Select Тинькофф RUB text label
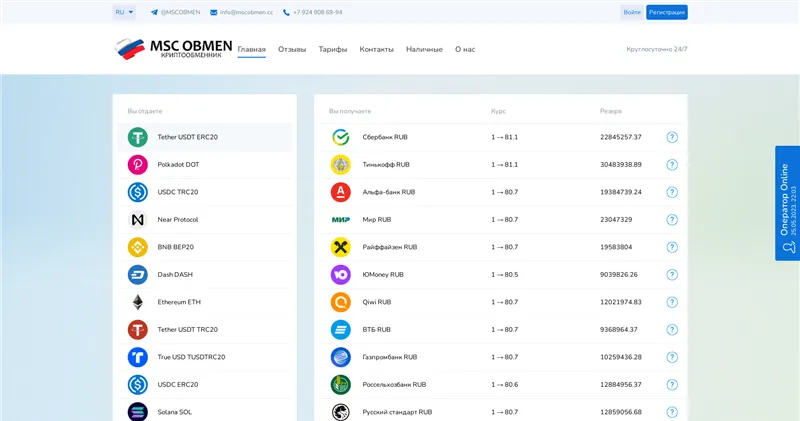 386,165
